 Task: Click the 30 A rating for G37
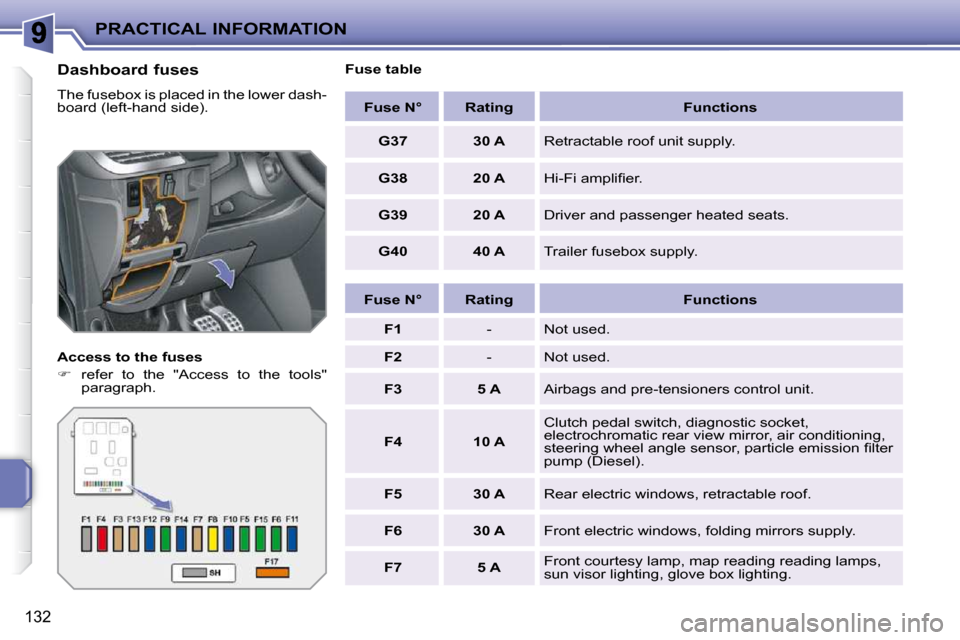tap(489, 141)
